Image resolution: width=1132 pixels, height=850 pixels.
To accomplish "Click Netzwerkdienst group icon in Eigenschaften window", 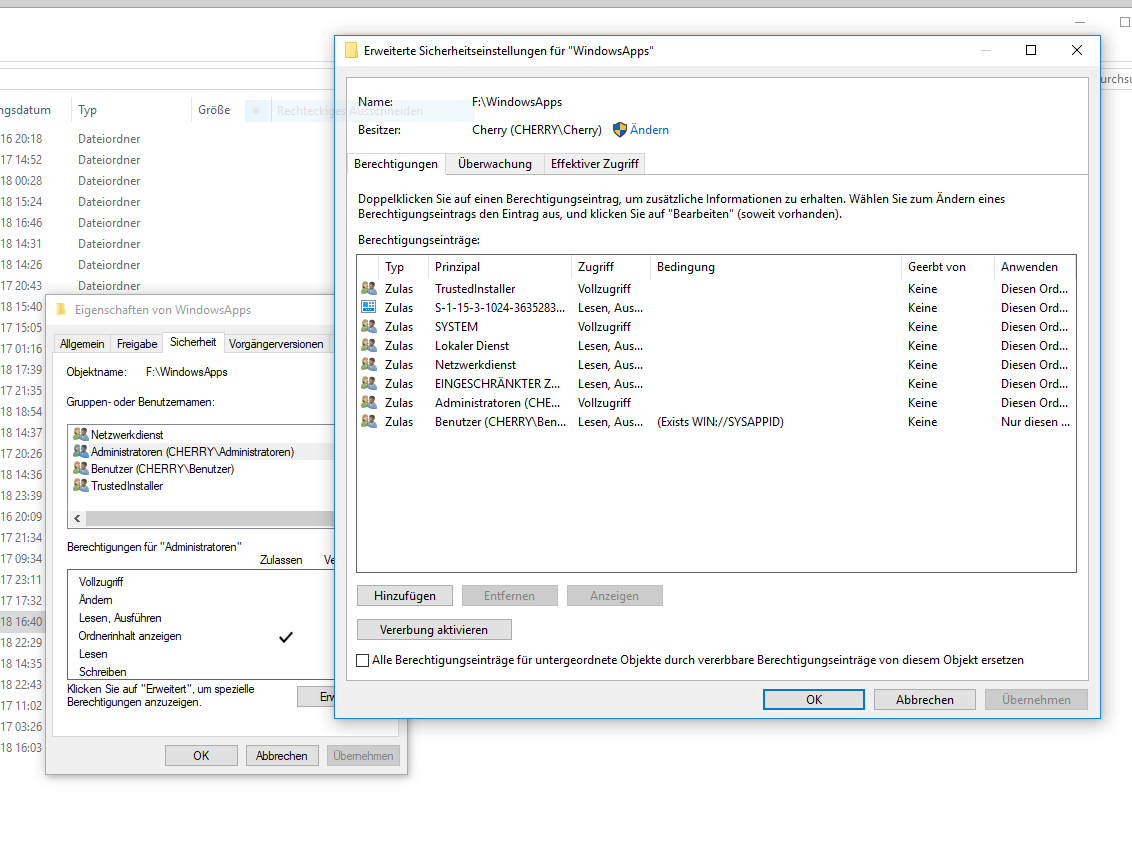I will click(81, 434).
